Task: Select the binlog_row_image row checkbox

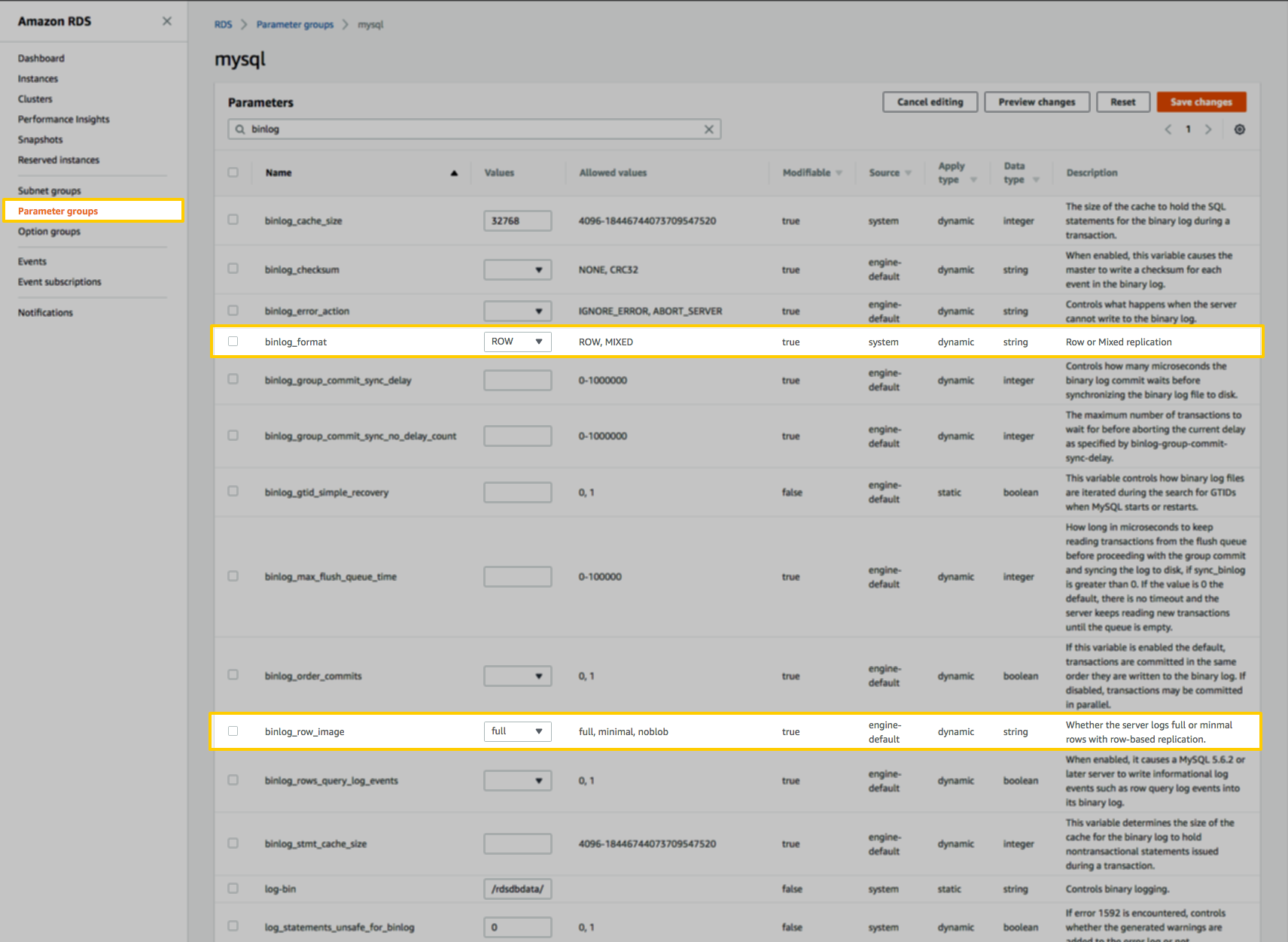Action: click(x=233, y=731)
